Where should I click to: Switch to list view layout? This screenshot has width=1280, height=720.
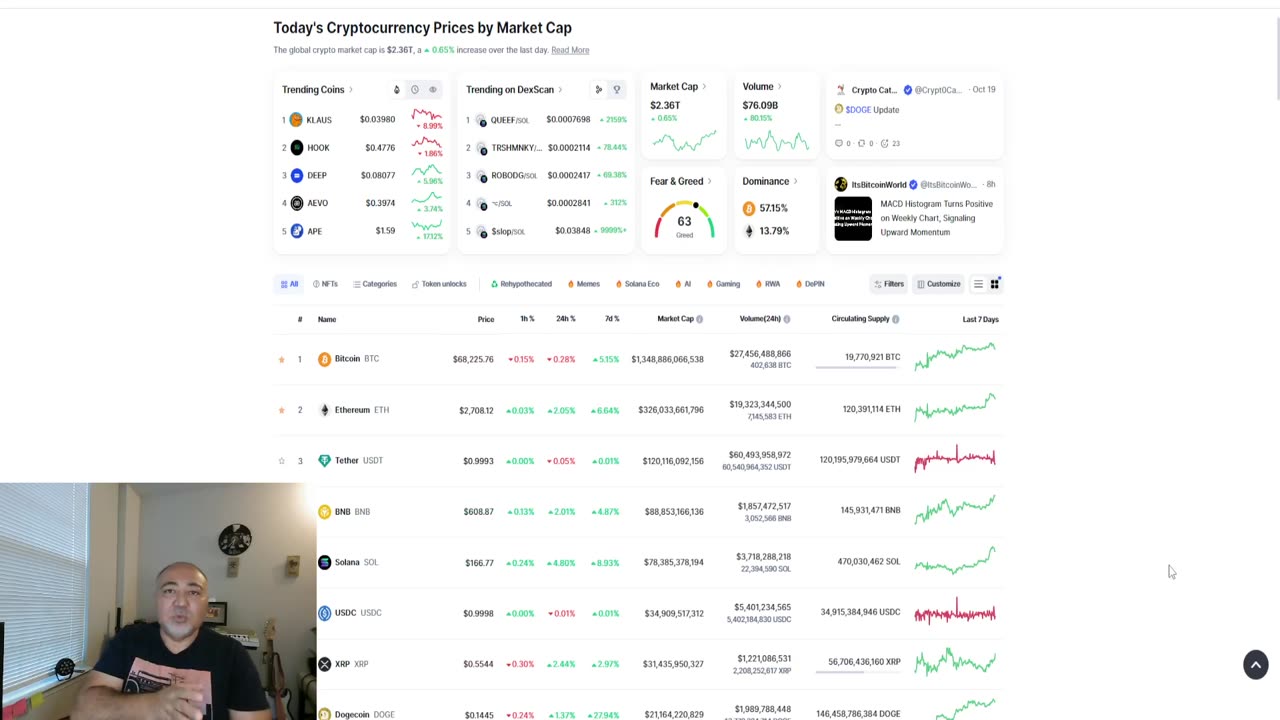[x=978, y=284]
